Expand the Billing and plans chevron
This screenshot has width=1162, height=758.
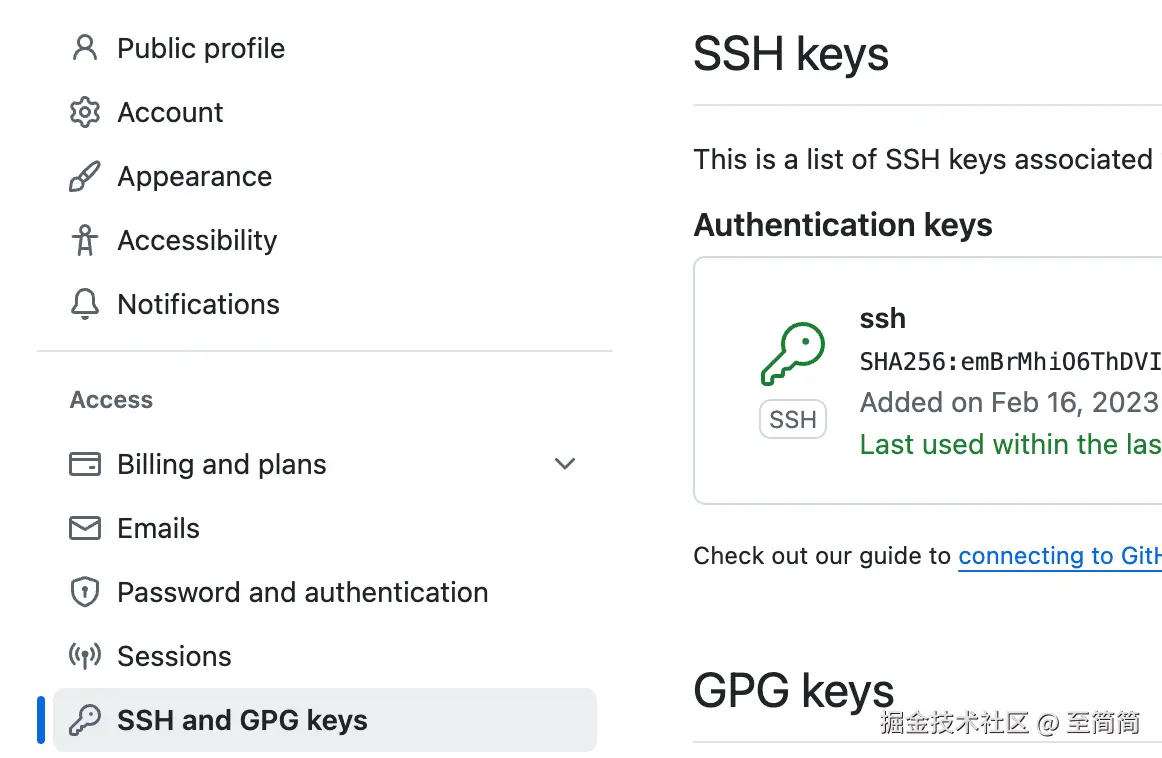[565, 464]
